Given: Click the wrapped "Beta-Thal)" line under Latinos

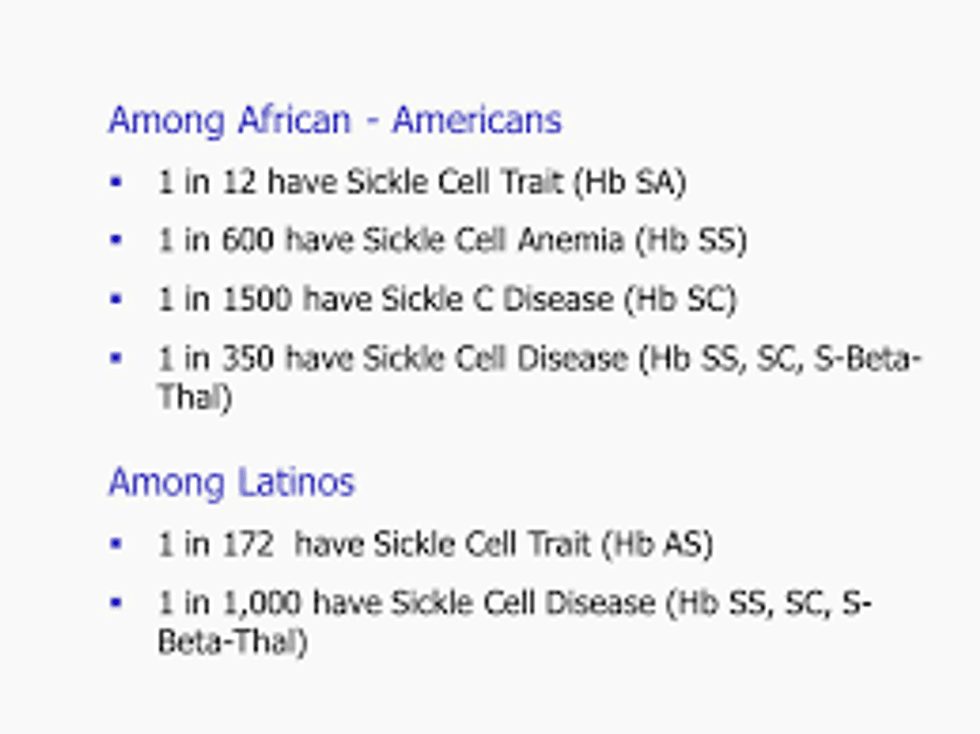Looking at the screenshot, I should (x=231, y=641).
